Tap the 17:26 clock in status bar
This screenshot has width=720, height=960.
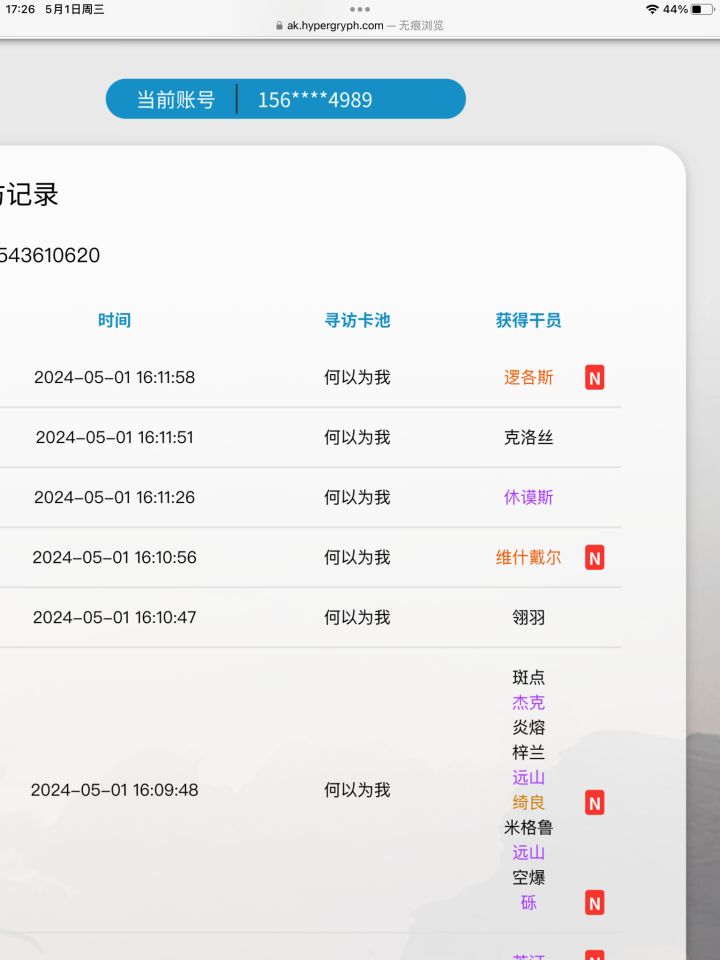pos(20,9)
